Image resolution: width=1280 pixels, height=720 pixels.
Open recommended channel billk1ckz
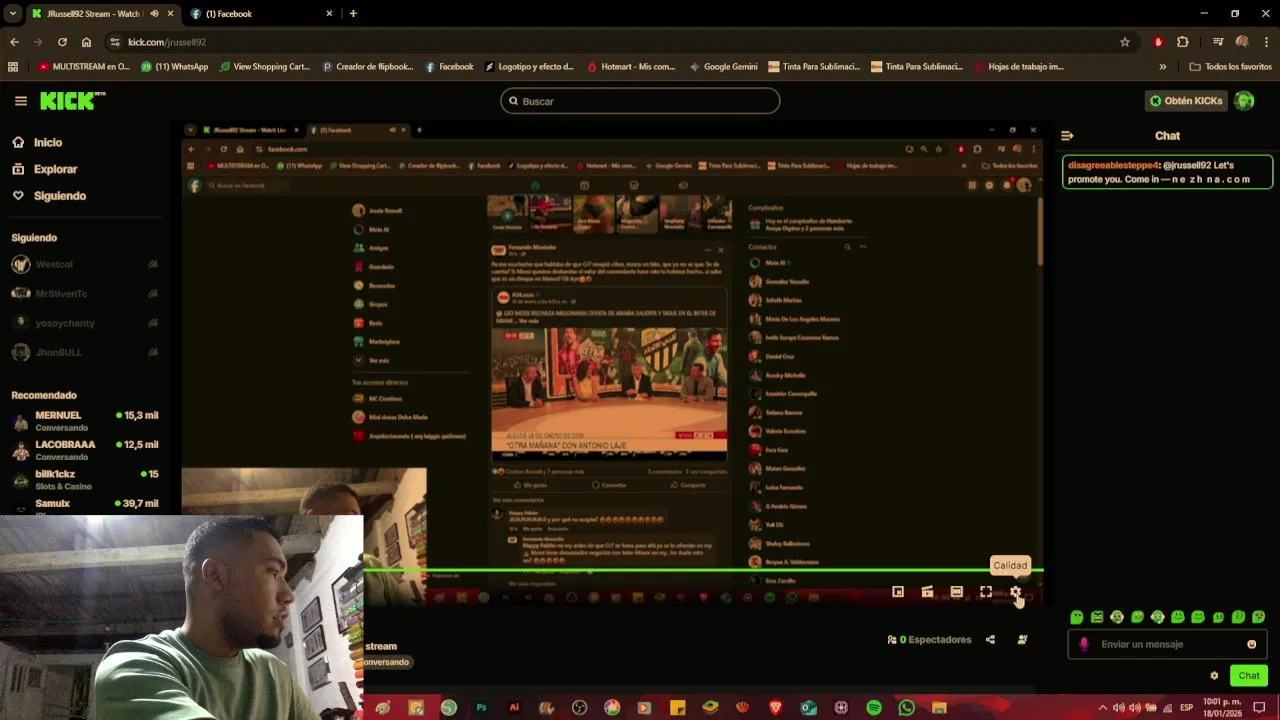pyautogui.click(x=85, y=480)
